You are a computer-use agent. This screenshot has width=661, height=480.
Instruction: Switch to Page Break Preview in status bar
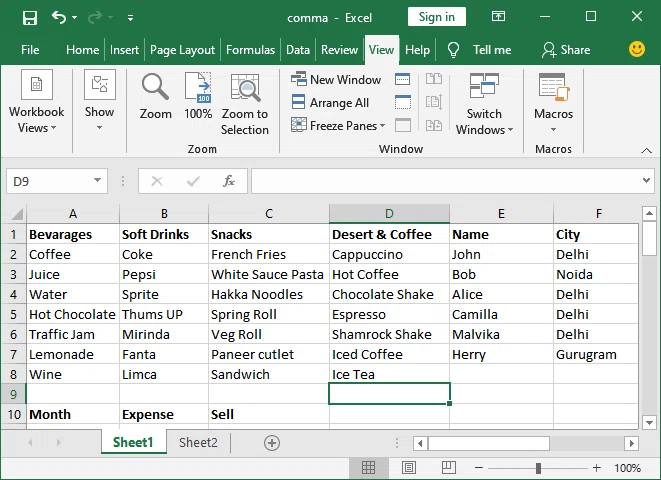coord(449,467)
